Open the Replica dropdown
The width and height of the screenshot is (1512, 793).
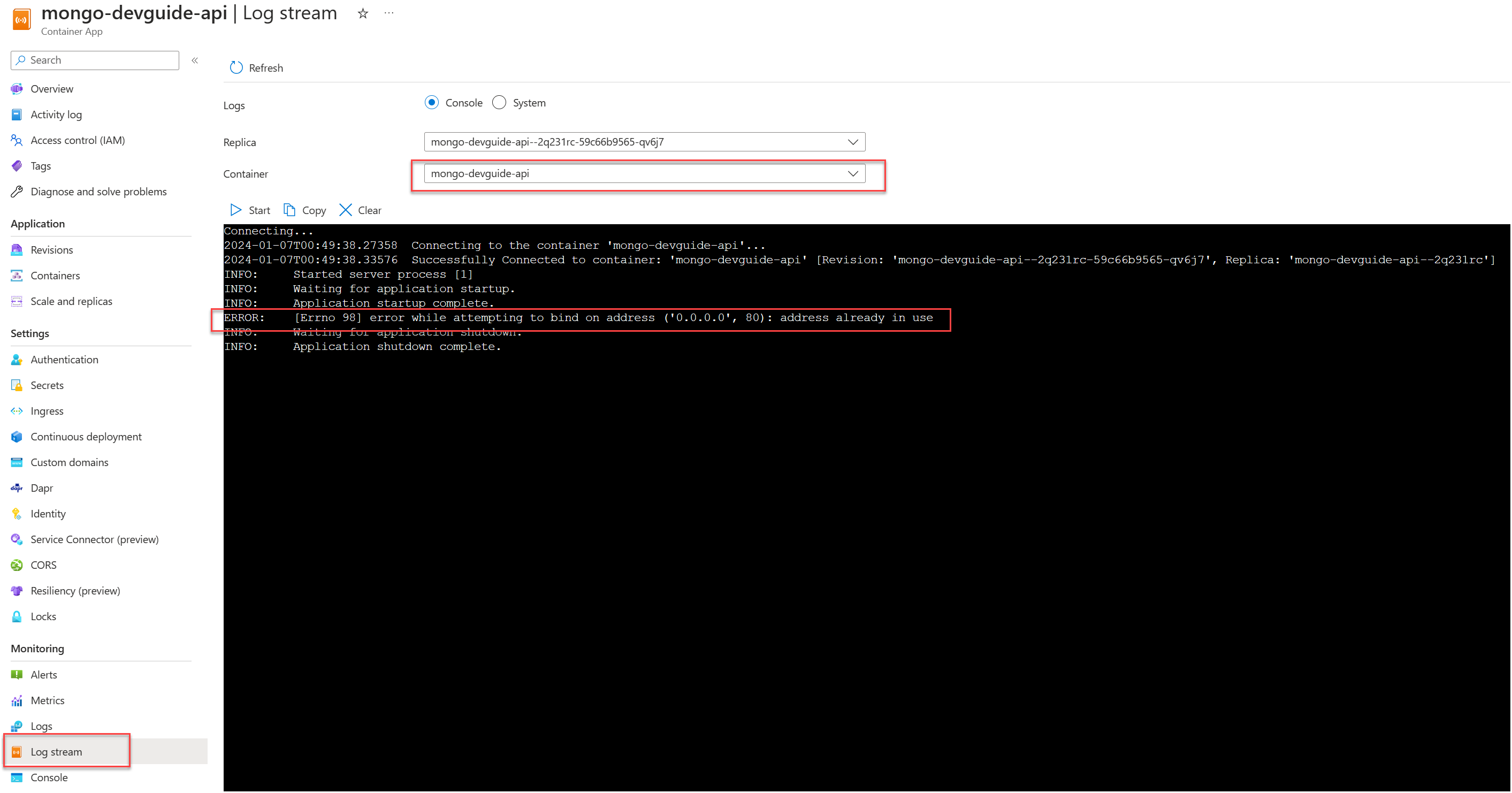coord(645,142)
